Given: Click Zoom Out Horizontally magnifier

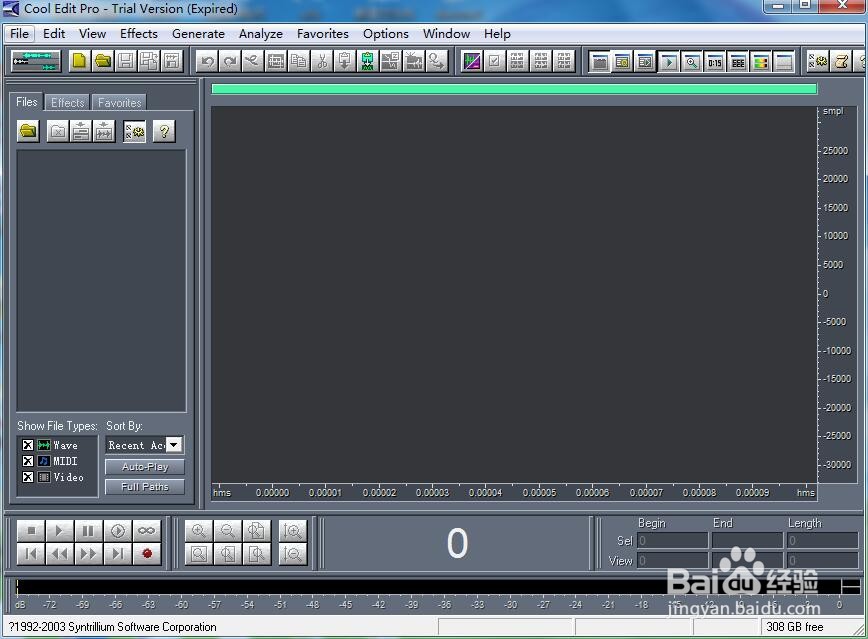Looking at the screenshot, I should point(228,530).
